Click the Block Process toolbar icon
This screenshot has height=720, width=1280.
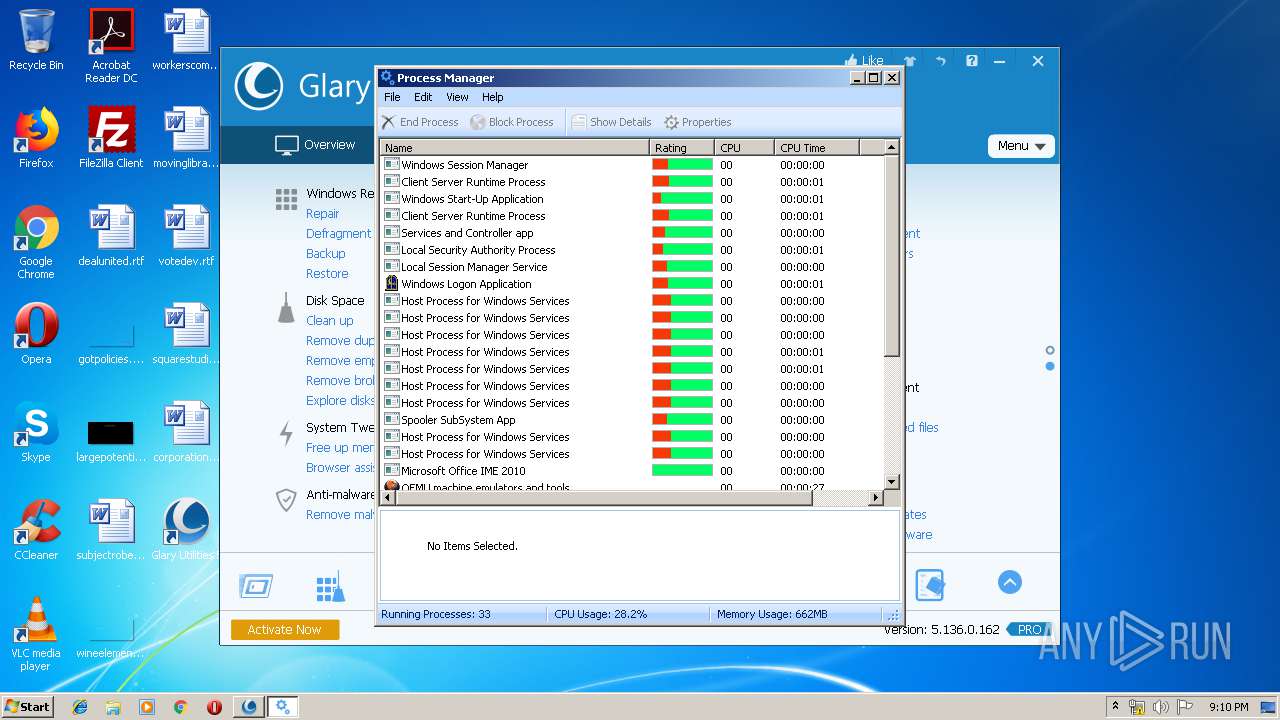tap(478, 122)
